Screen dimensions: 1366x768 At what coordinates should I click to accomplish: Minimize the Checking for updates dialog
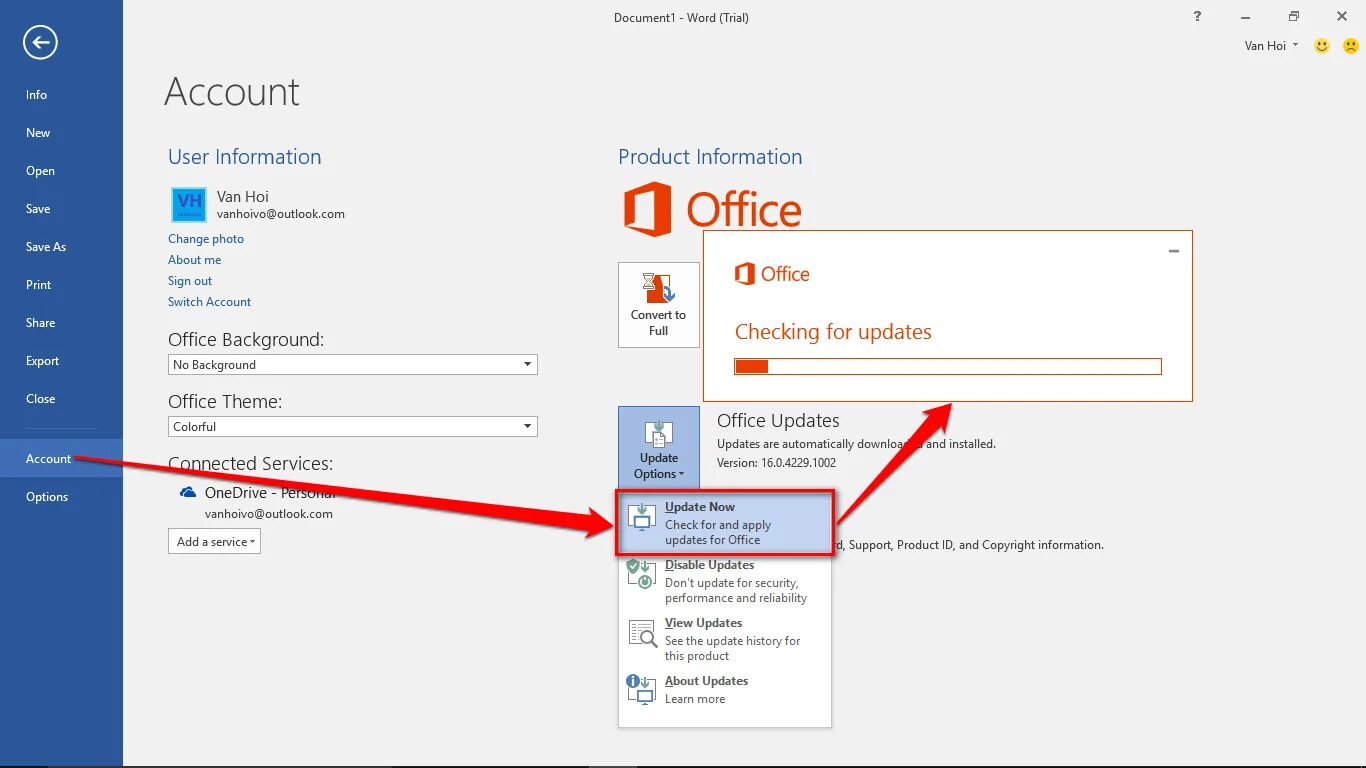coord(1174,251)
